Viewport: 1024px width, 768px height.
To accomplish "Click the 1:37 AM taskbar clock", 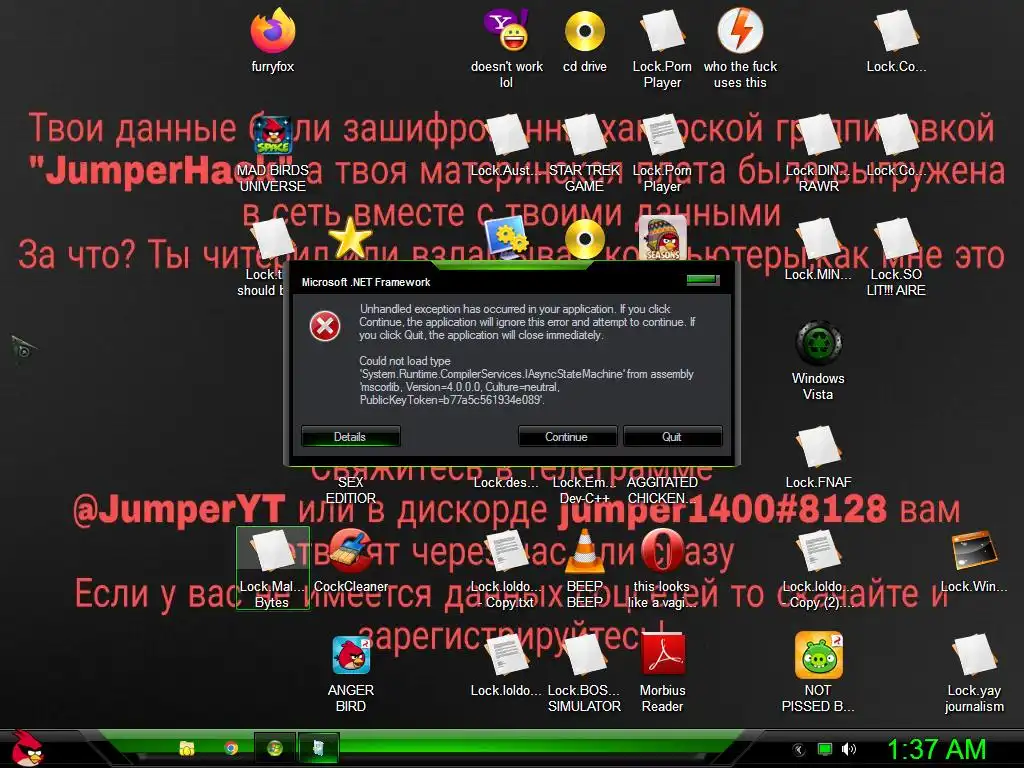I will point(936,749).
